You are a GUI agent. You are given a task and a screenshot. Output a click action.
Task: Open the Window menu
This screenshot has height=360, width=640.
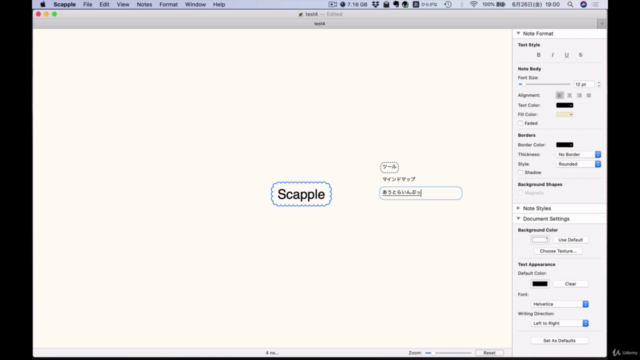pos(195,4)
